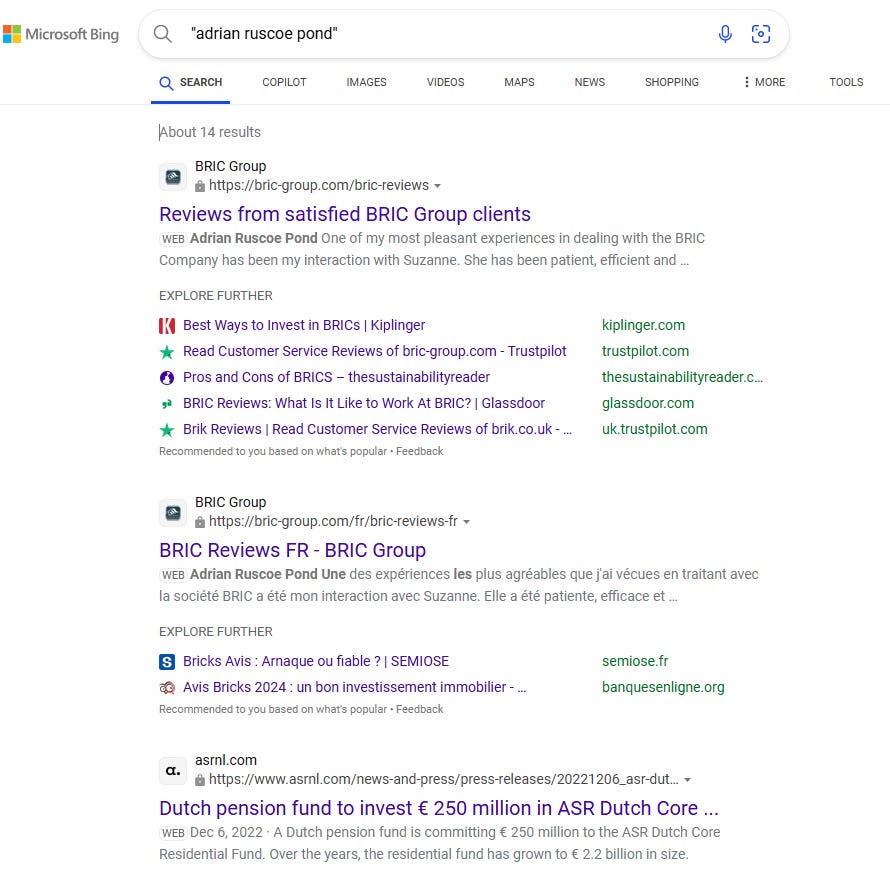Viewport: 890px width, 884px height.
Task: Click the Kiplinger red K icon
Action: (x=167, y=326)
